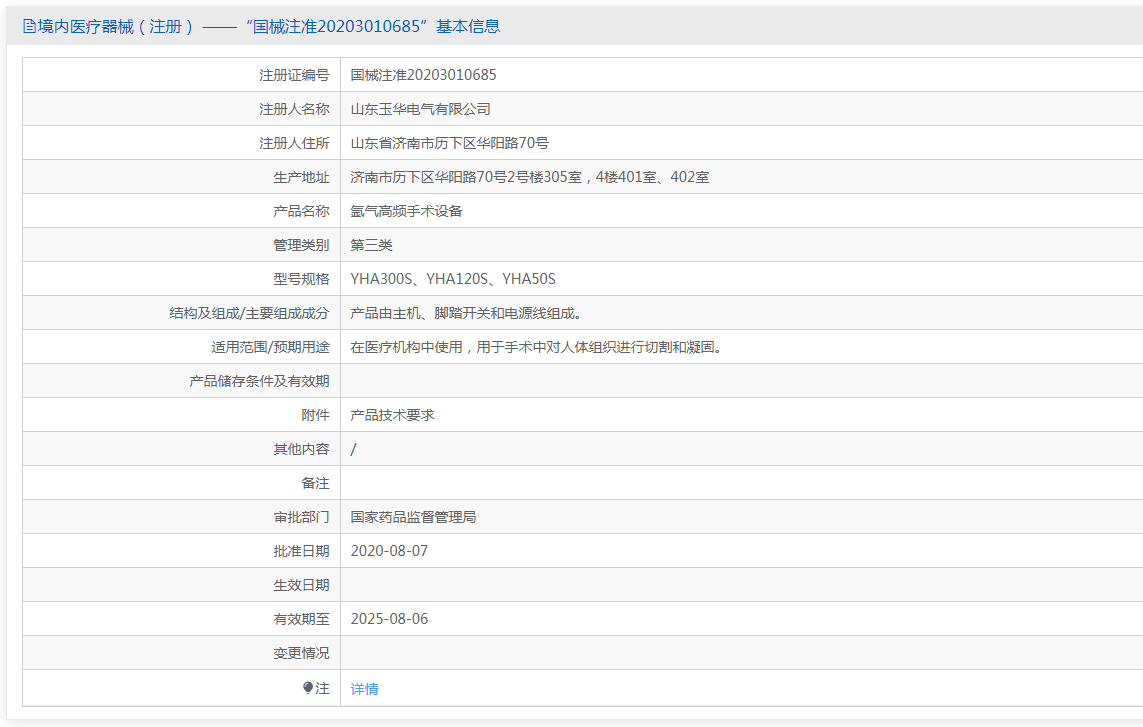
Task: Click the 批准日期 label
Action: pyautogui.click(x=301, y=551)
